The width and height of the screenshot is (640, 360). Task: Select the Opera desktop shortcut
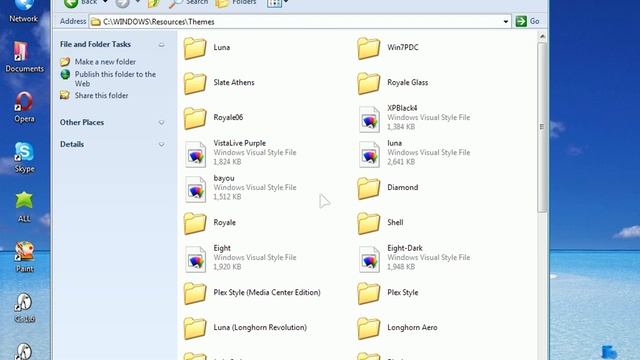click(x=24, y=107)
